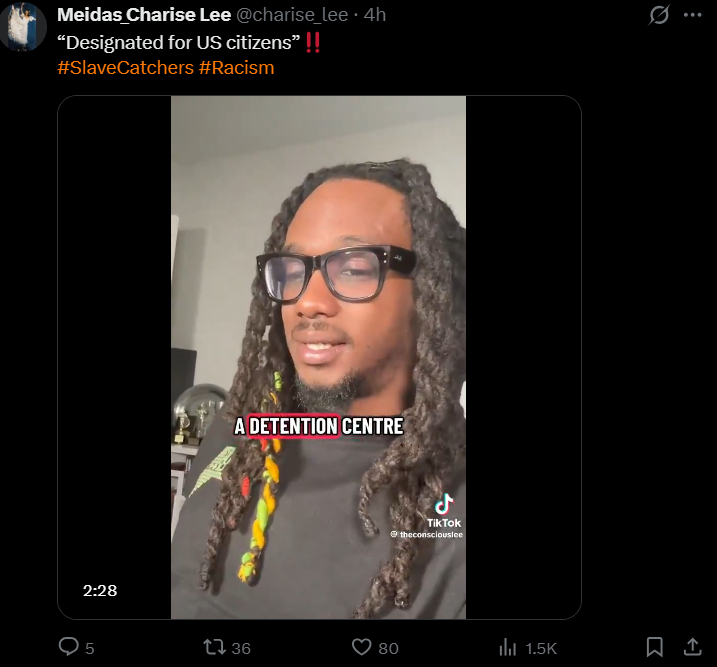
Task: Play the embedded TikTok video
Action: click(319, 357)
